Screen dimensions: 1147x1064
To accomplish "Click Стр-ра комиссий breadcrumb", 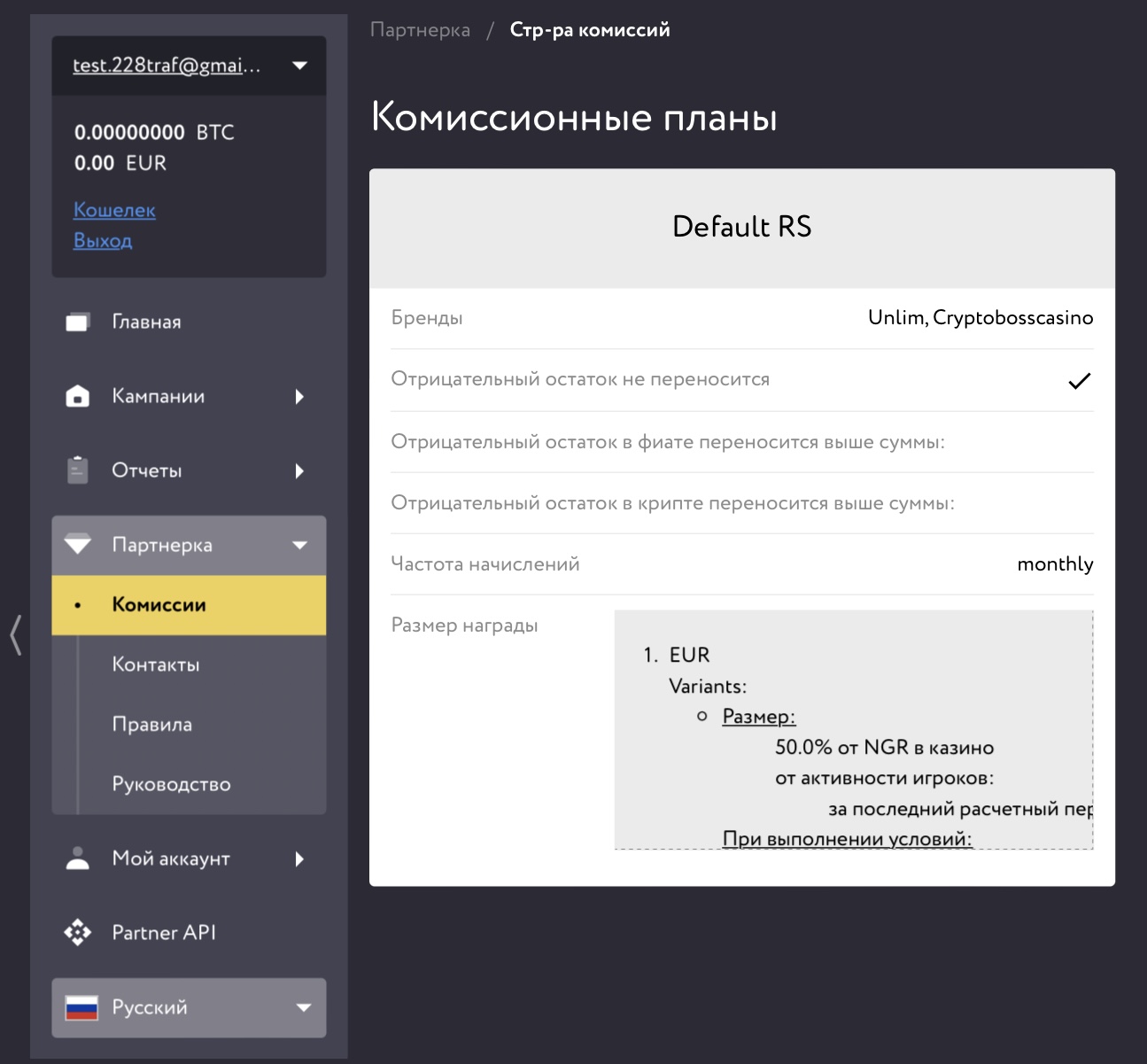I will pos(590,30).
